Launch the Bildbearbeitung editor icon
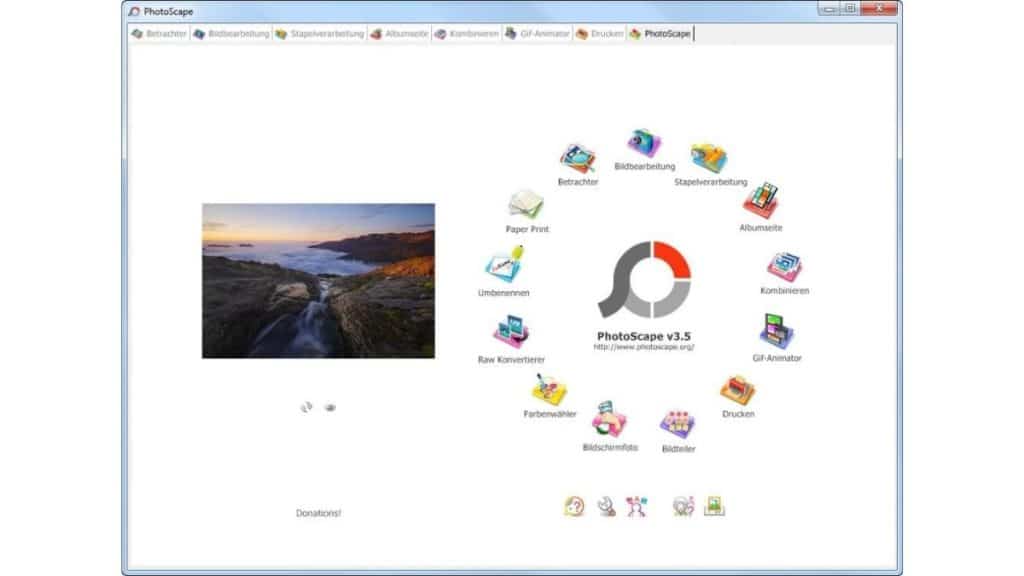The height and width of the screenshot is (576, 1024). 644,144
